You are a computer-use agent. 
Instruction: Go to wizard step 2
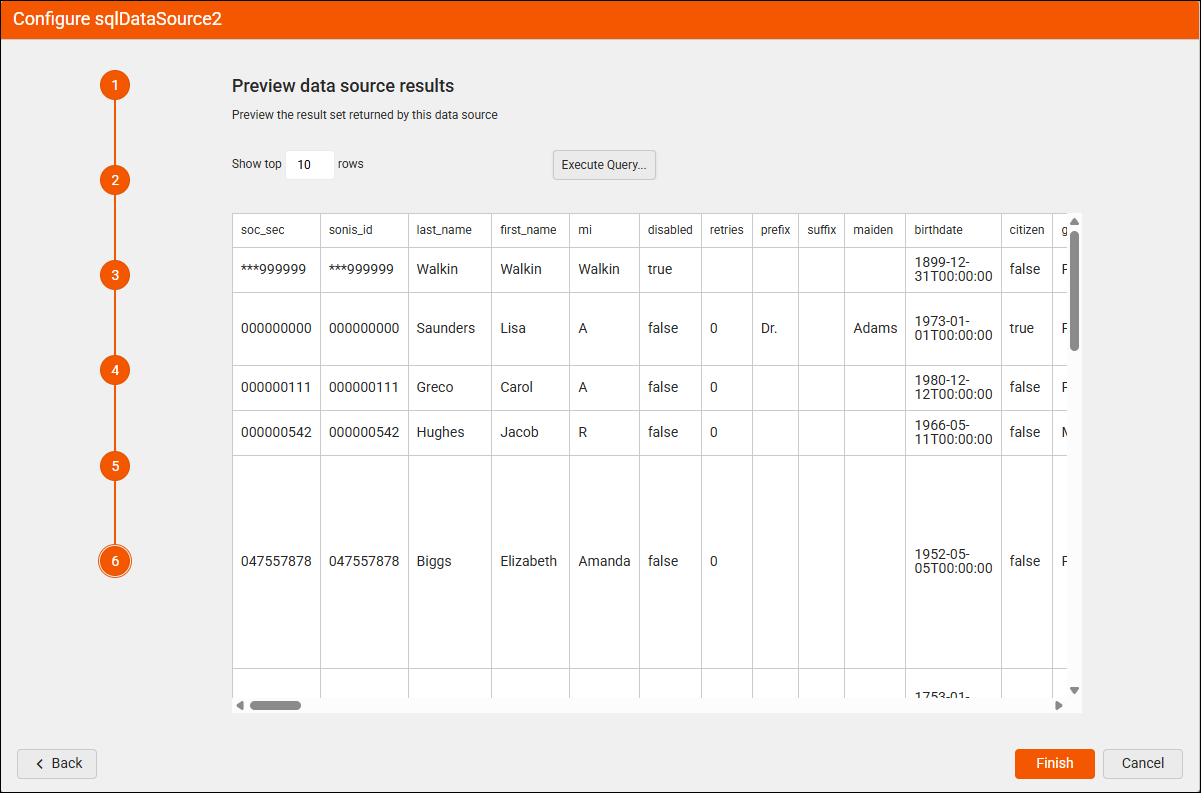coord(115,180)
